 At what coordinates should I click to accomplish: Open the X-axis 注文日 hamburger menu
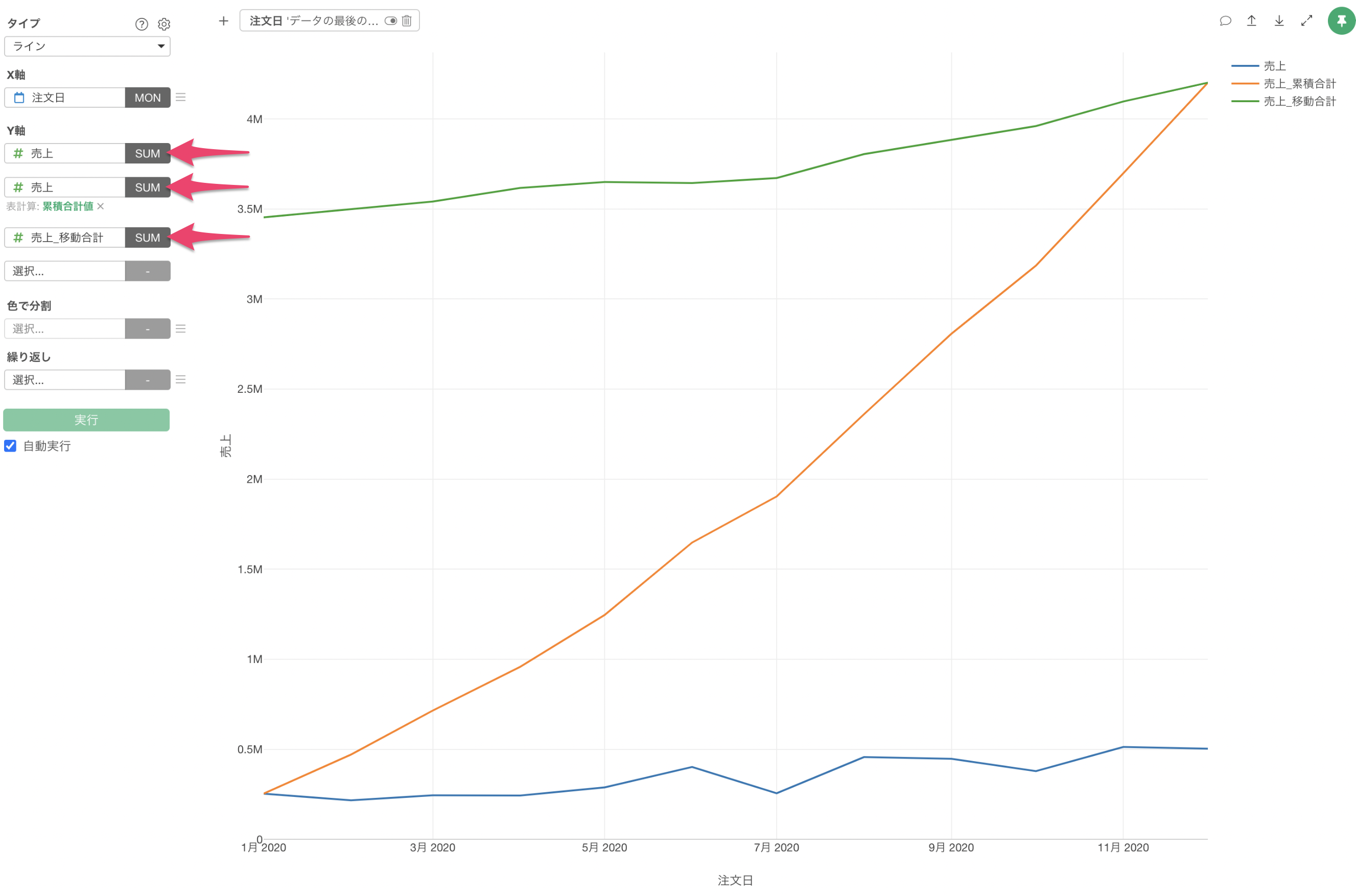pyautogui.click(x=180, y=98)
